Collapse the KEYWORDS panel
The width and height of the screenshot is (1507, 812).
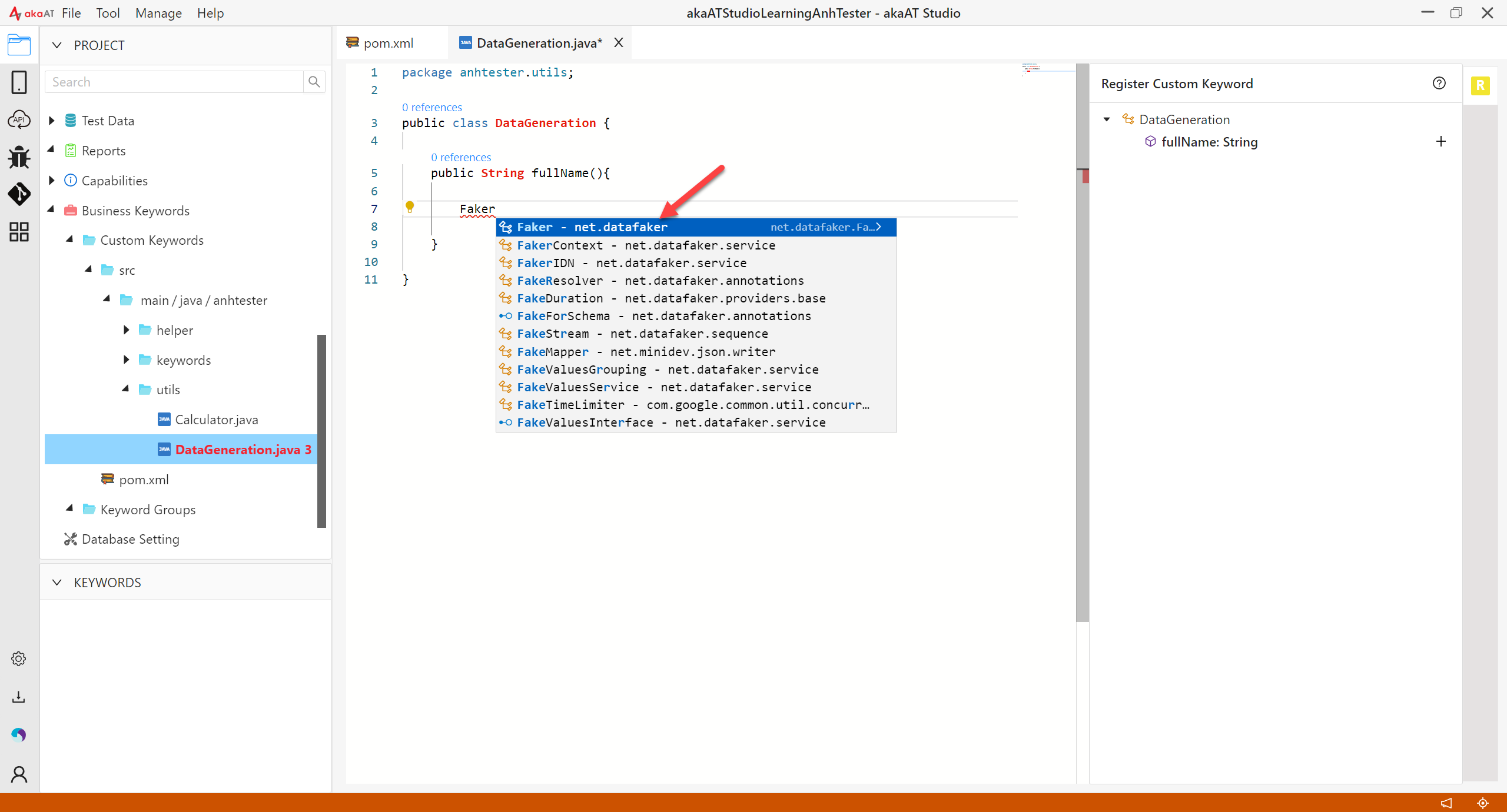pos(57,583)
